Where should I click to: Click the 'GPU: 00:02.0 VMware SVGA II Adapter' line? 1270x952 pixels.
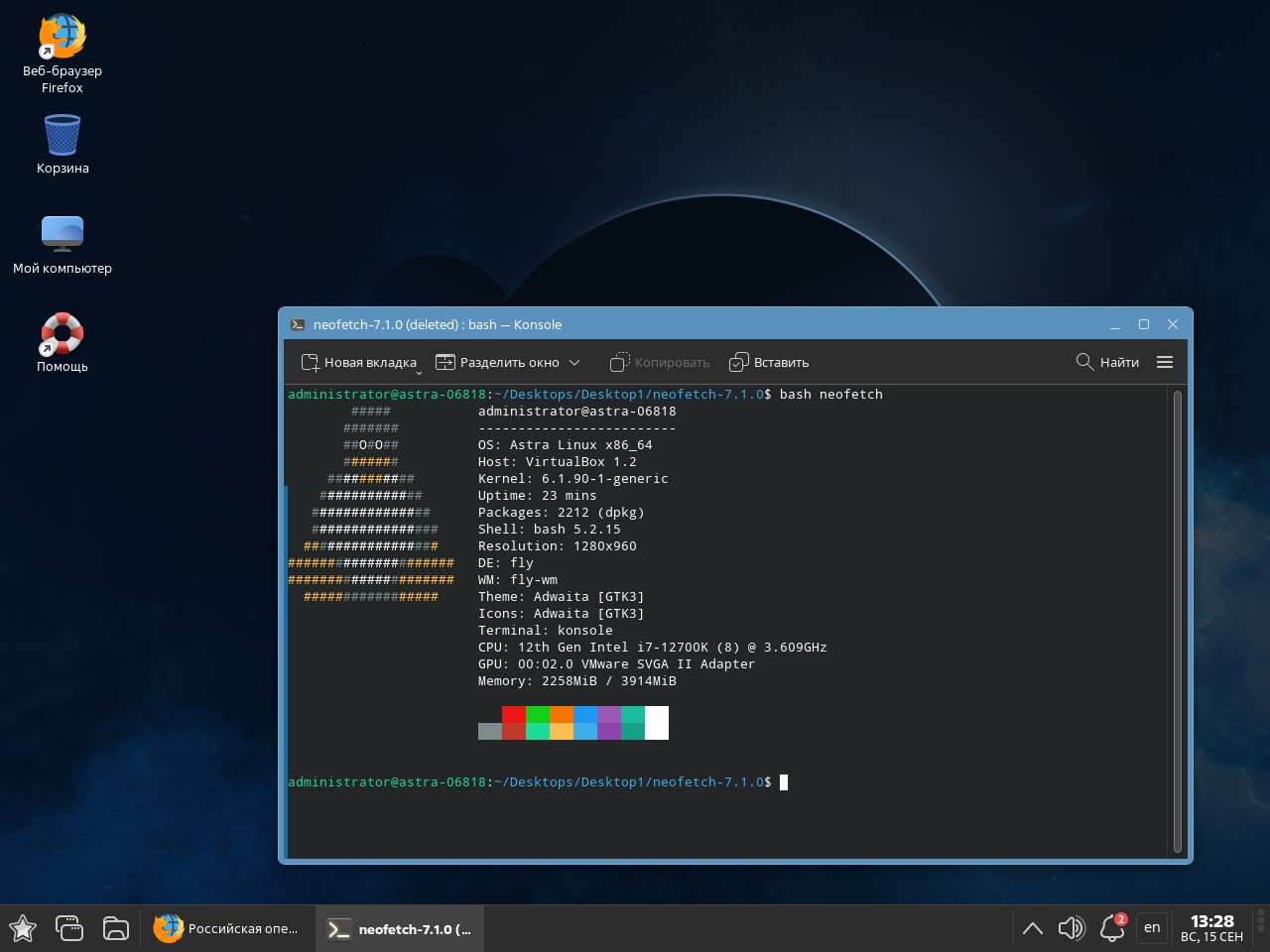coord(617,664)
